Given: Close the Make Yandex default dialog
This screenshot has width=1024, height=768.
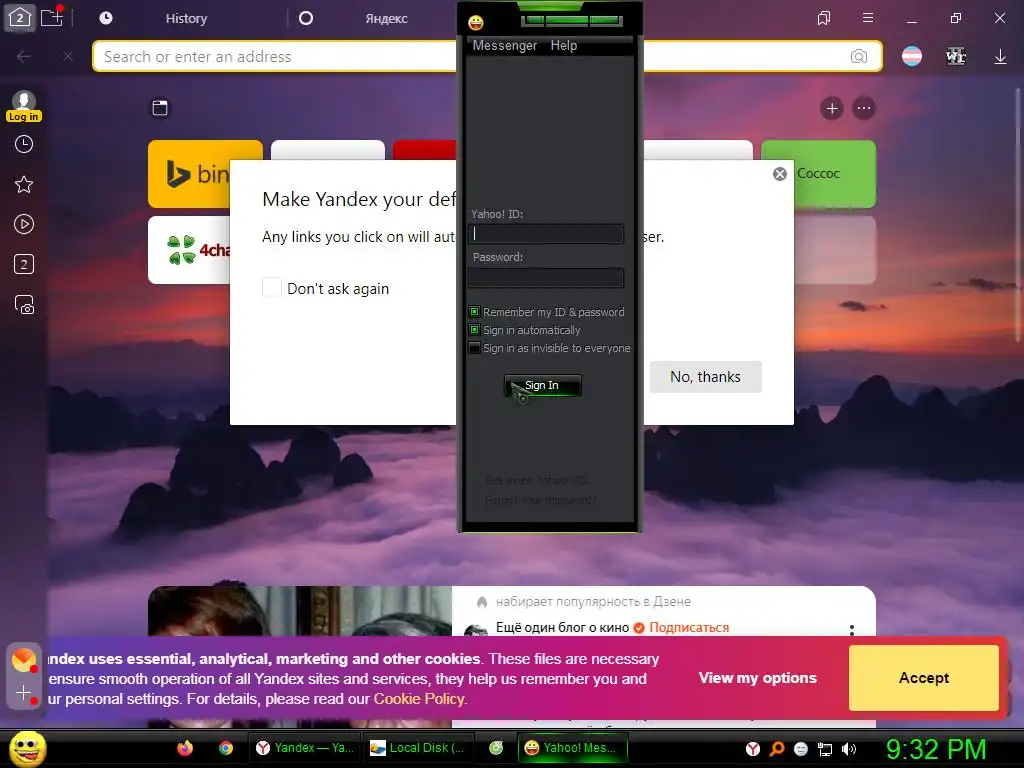Looking at the screenshot, I should 780,174.
